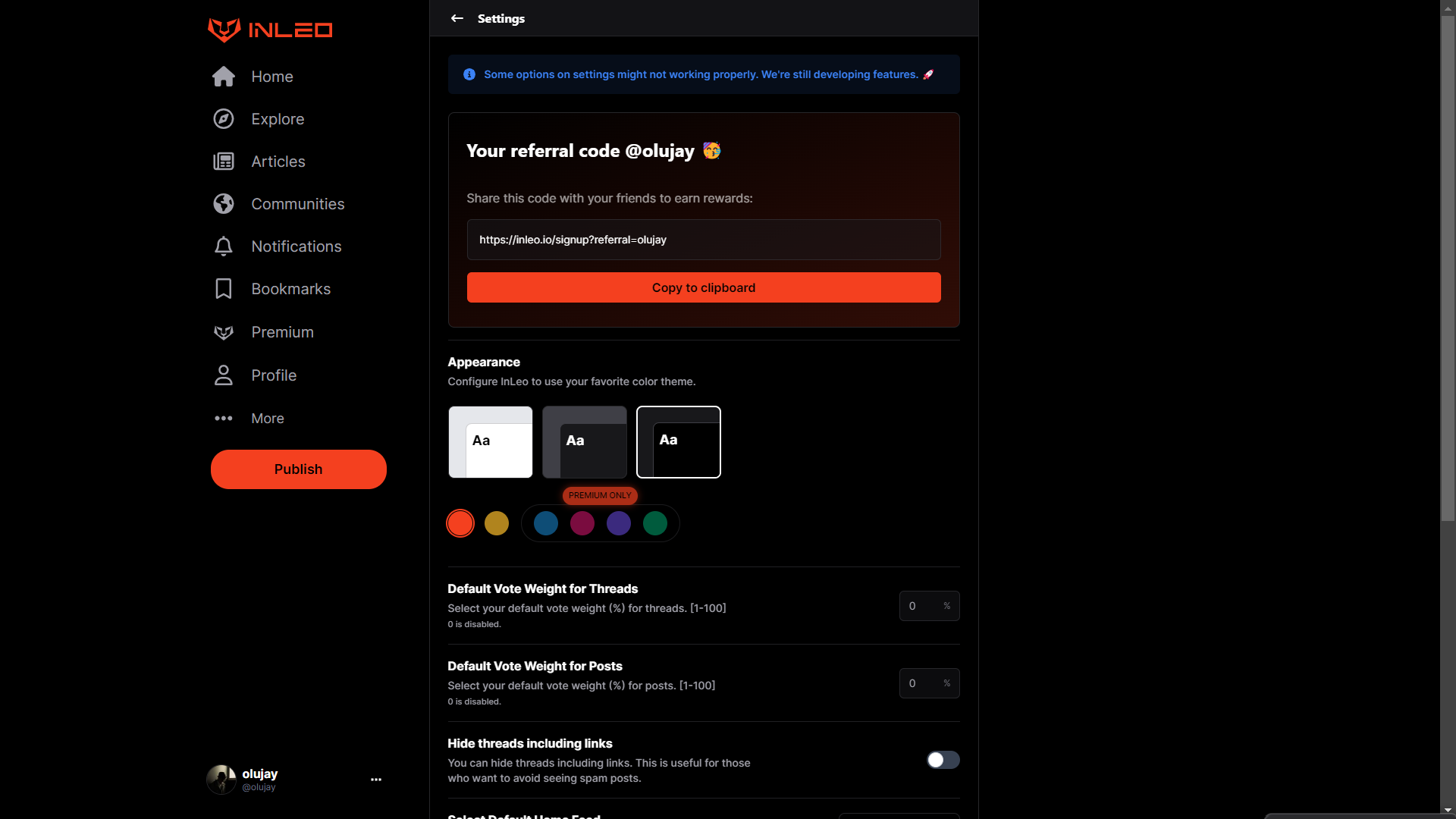Screen dimensions: 1456x819
Task: Click the Settings page title
Action: 501,19
